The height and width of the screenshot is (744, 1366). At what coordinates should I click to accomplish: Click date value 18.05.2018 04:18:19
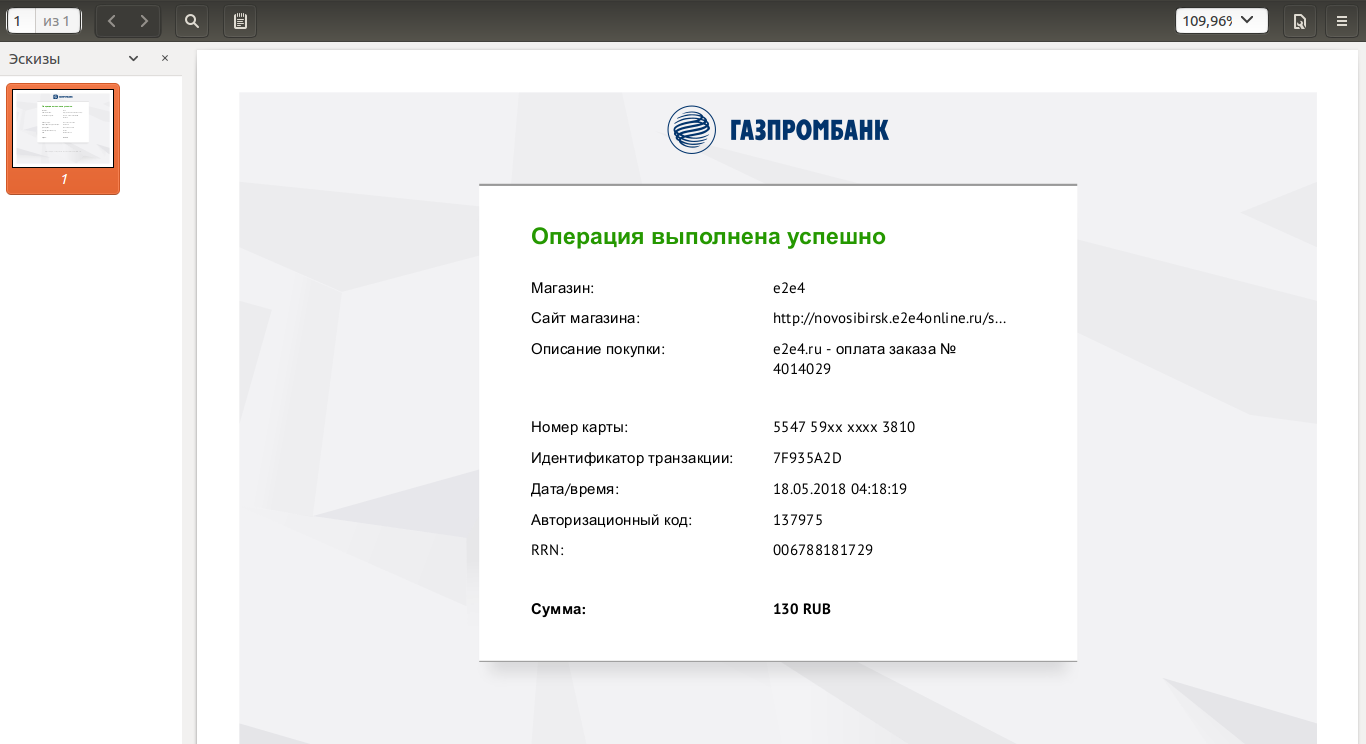tap(840, 489)
